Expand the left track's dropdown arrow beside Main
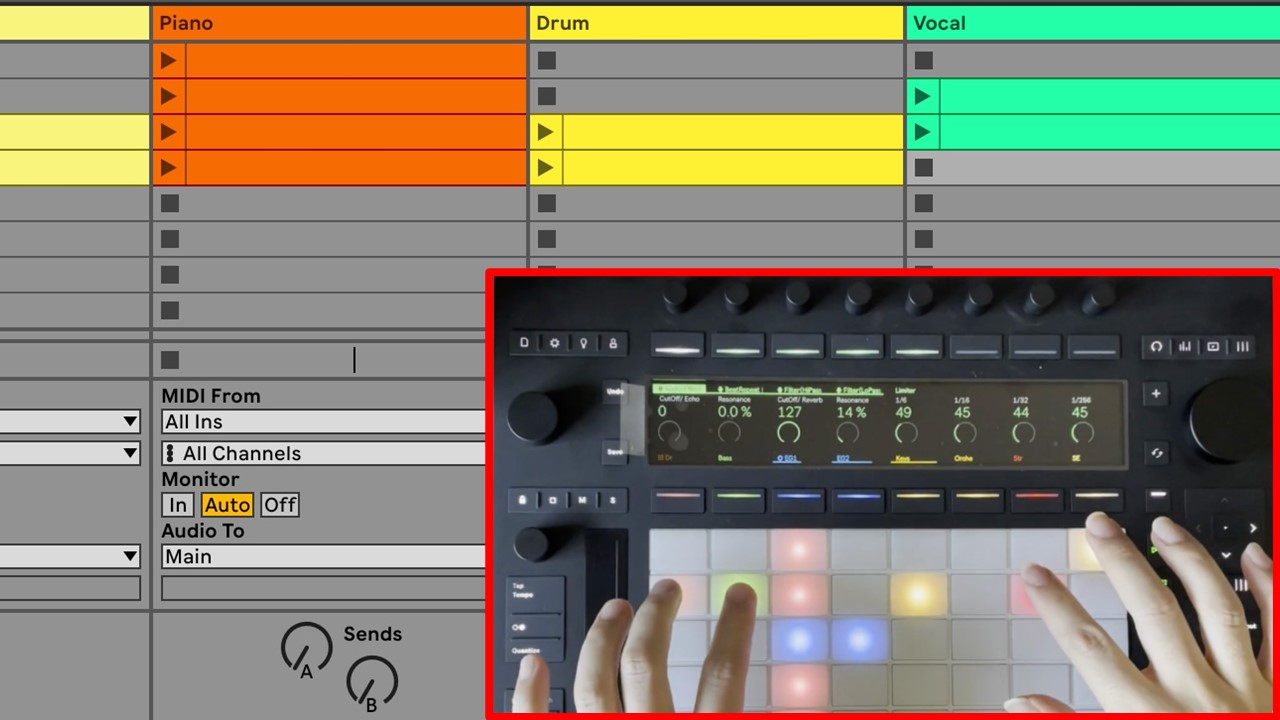 tap(130, 556)
